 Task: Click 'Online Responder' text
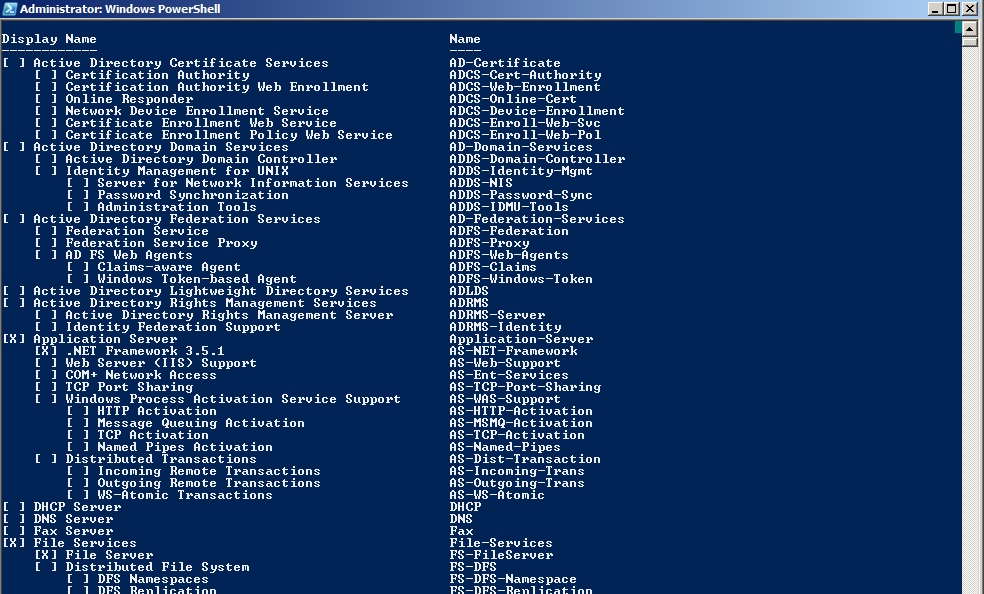tap(129, 99)
